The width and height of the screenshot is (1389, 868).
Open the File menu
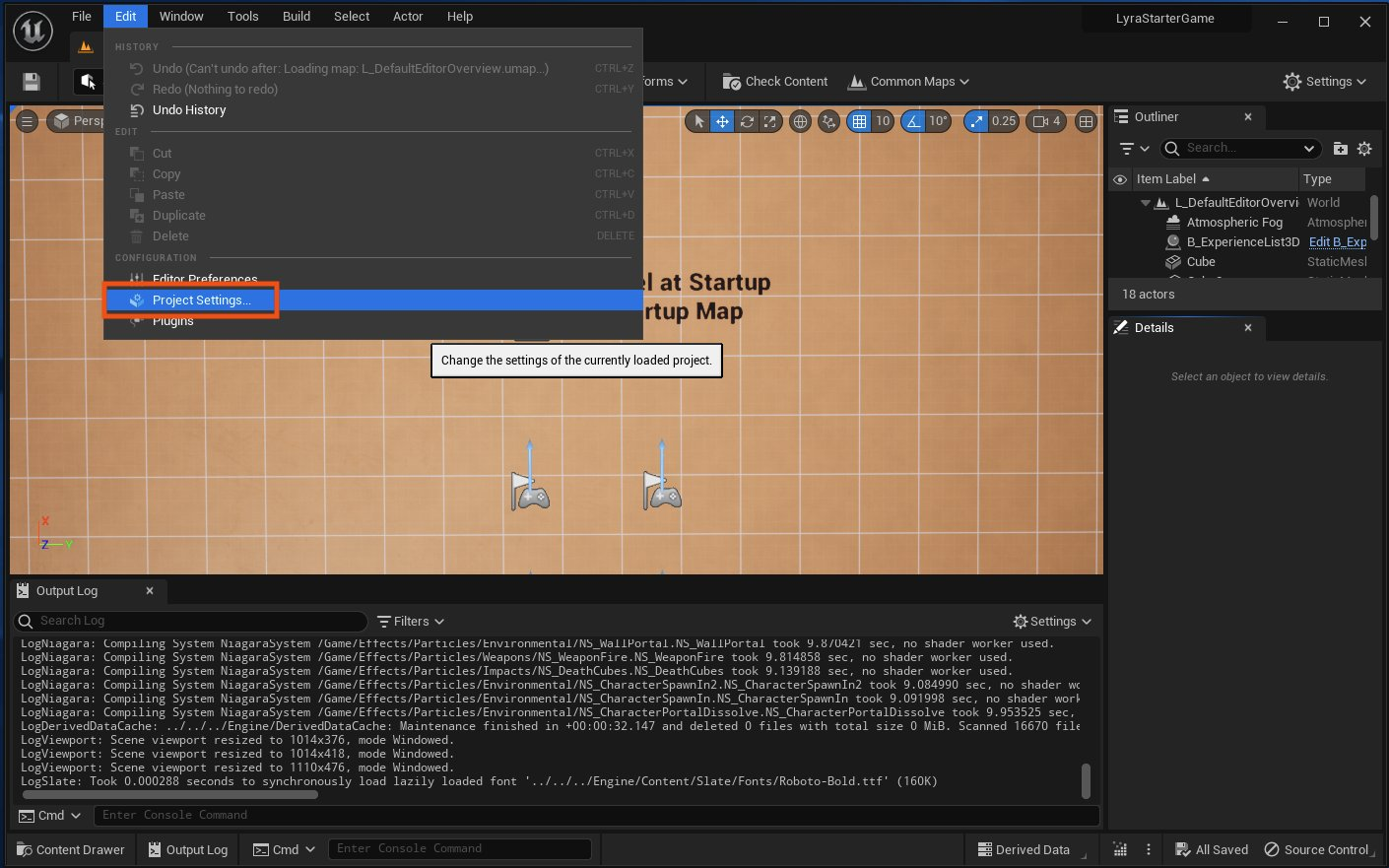(x=82, y=17)
